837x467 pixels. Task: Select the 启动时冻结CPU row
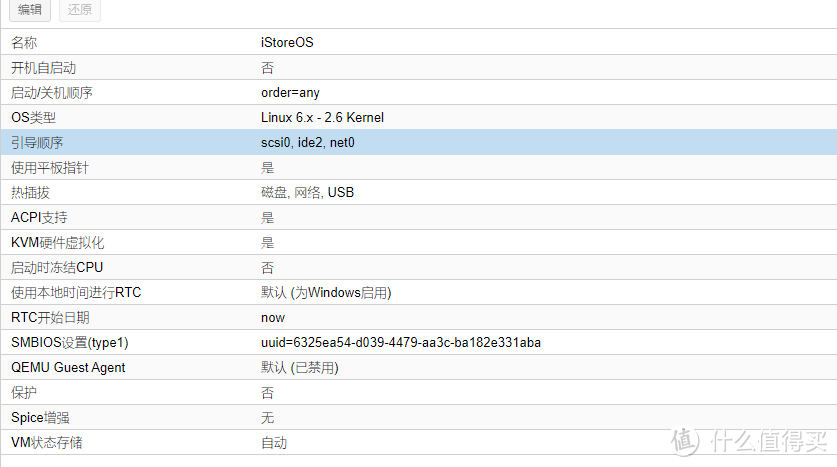pos(418,267)
